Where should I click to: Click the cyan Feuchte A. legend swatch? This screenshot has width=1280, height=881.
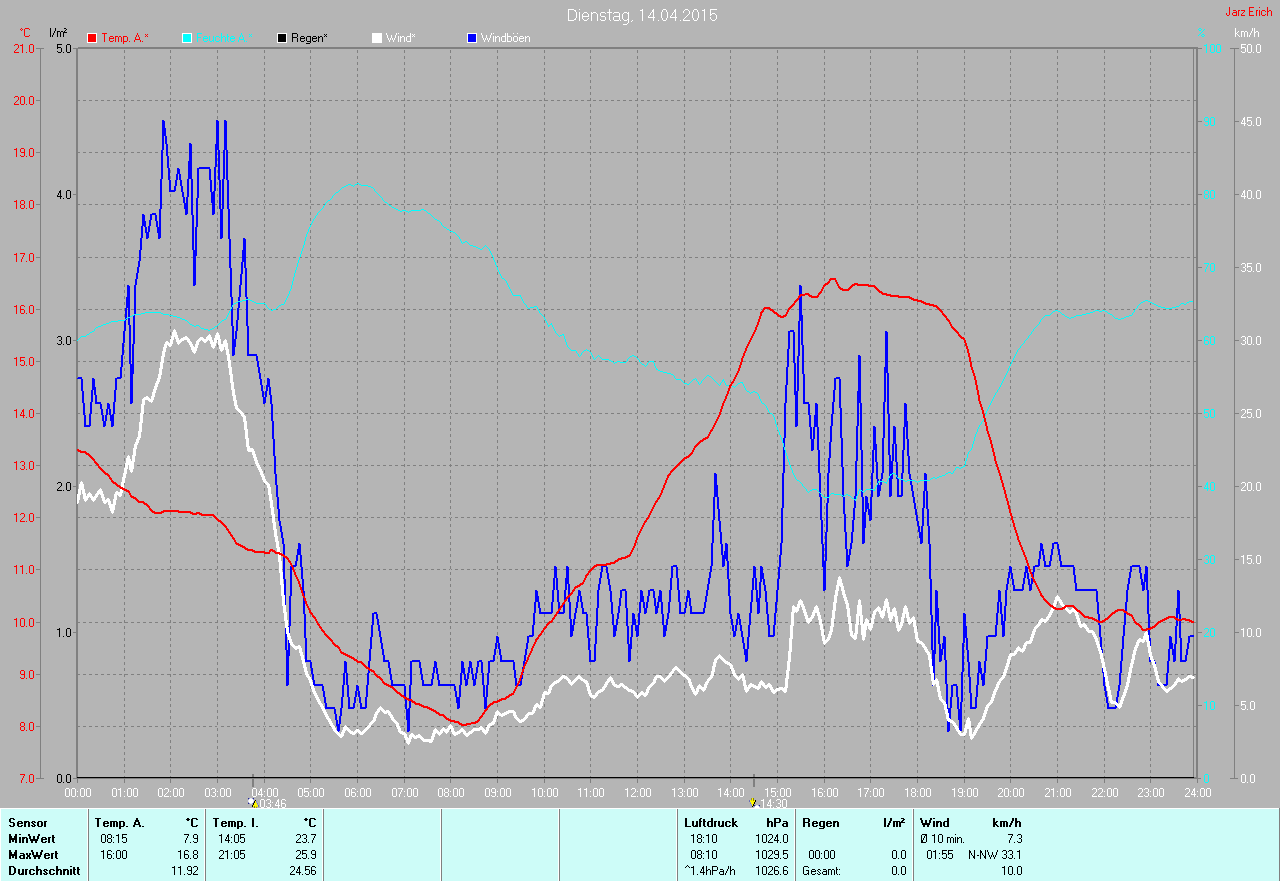tap(187, 38)
